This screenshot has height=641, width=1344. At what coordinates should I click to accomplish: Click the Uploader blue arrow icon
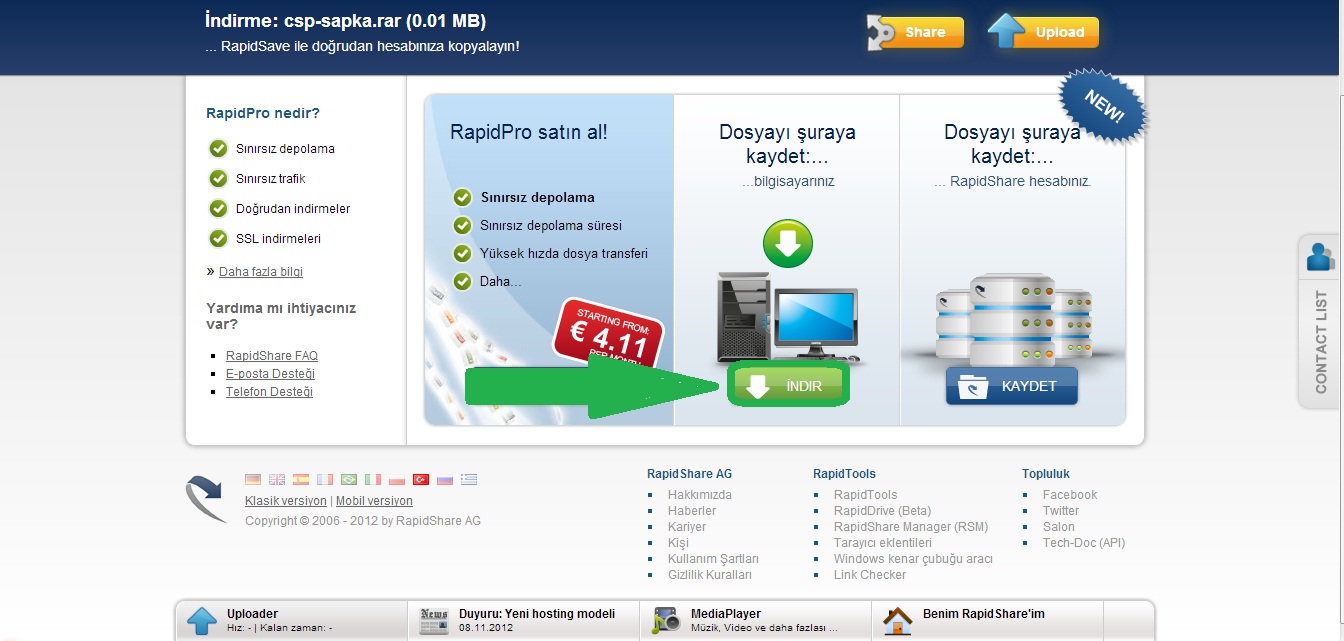[x=202, y=621]
